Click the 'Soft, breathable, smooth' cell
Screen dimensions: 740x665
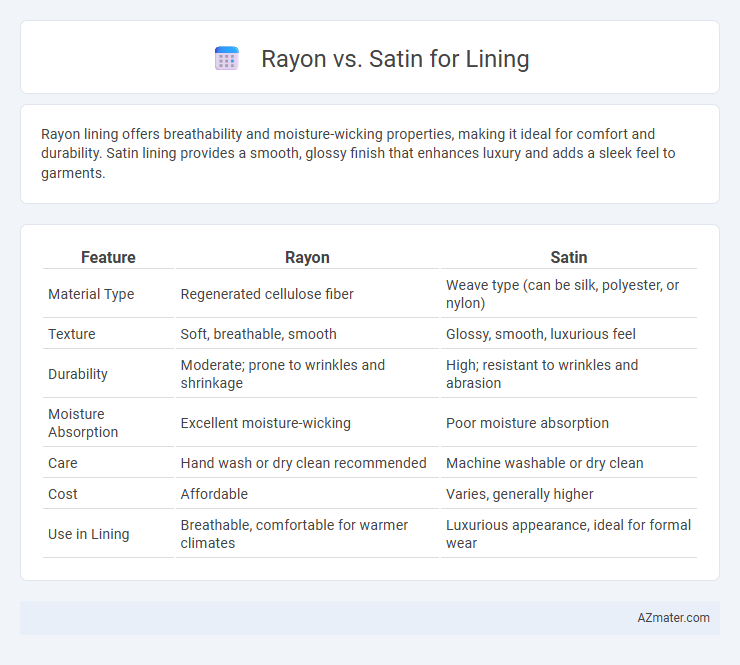click(307, 334)
